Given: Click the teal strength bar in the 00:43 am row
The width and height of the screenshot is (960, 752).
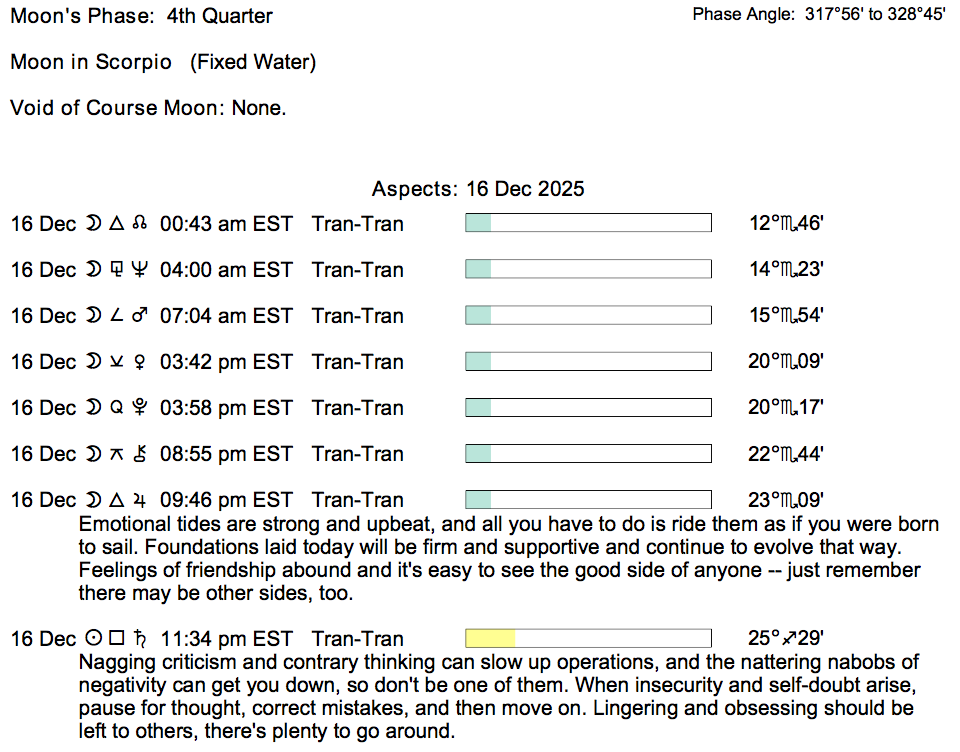Looking at the screenshot, I should click(588, 223).
